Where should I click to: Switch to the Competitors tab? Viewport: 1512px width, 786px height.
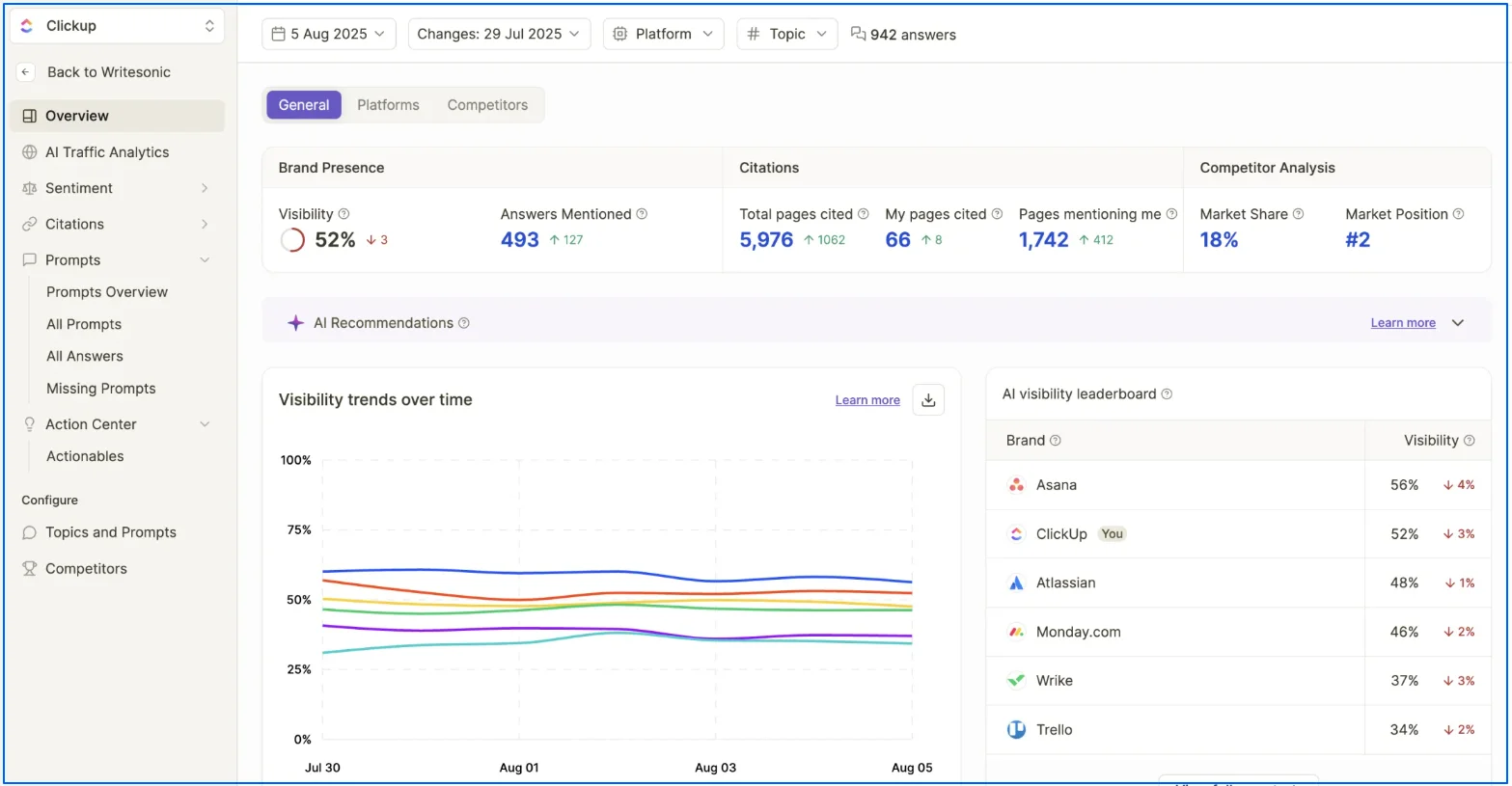[x=487, y=105]
